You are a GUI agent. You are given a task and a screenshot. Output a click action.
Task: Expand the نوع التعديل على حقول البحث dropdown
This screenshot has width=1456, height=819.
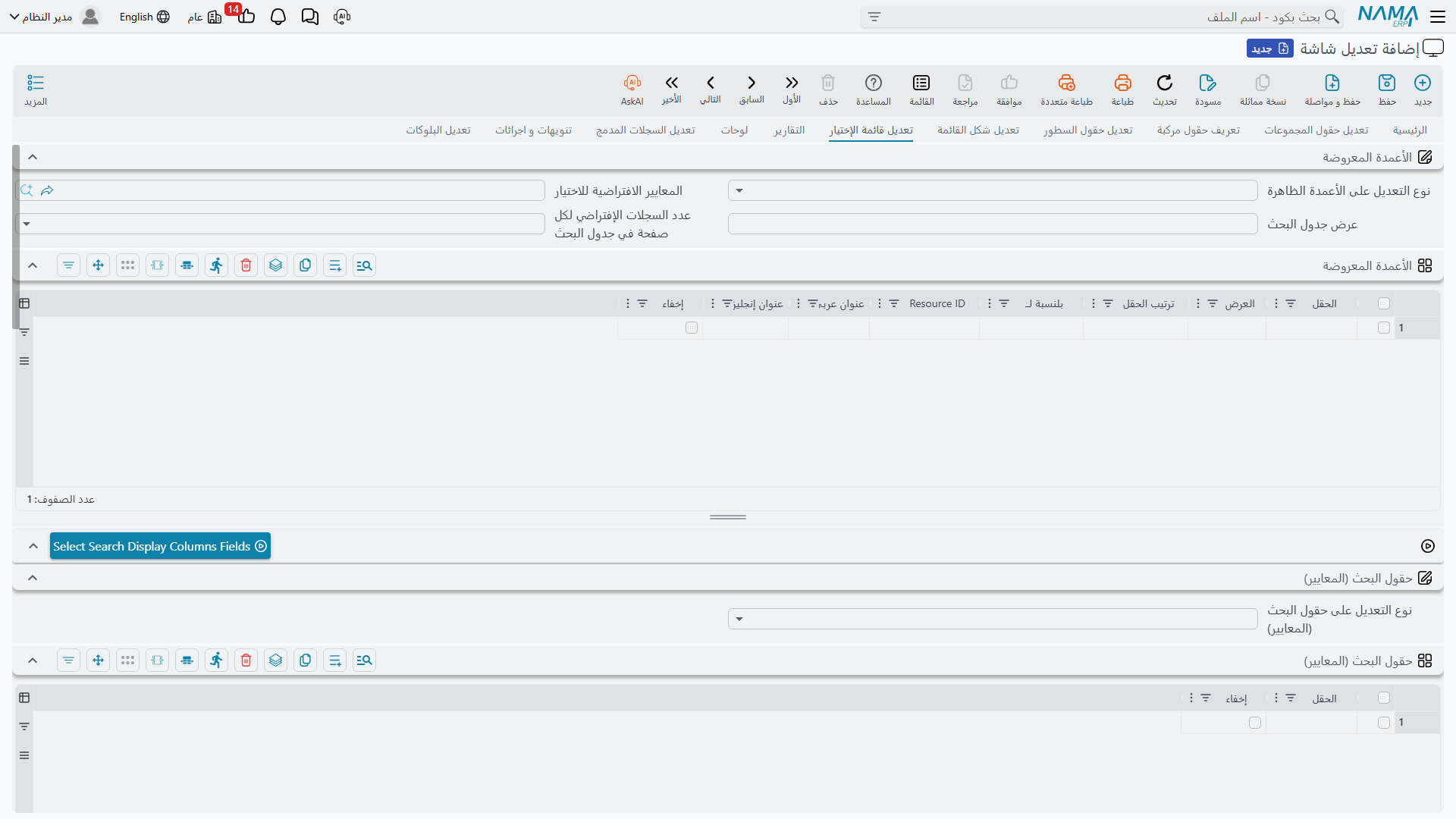pyautogui.click(x=993, y=619)
